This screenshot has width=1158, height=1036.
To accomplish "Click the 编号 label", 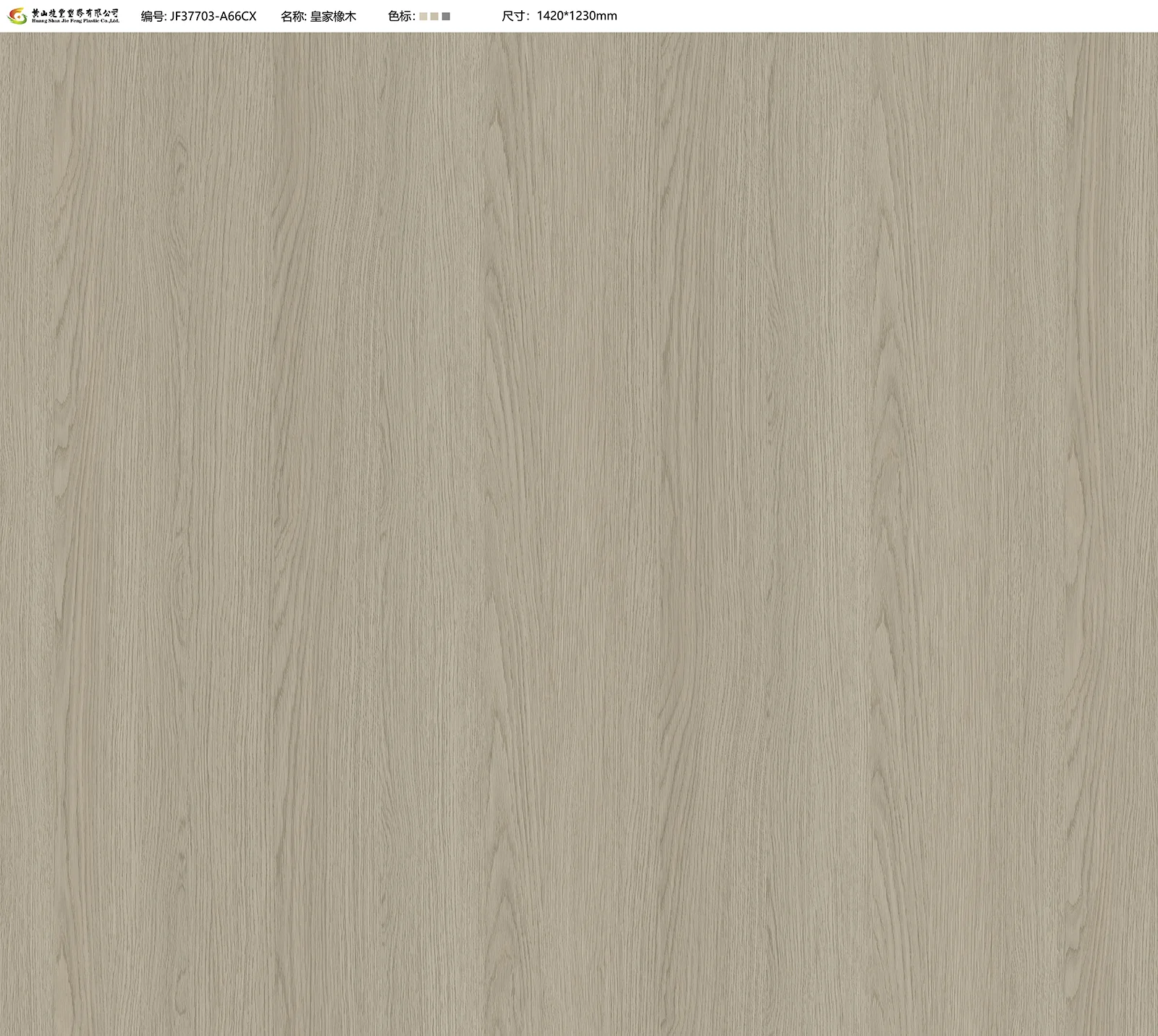I will tap(152, 16).
